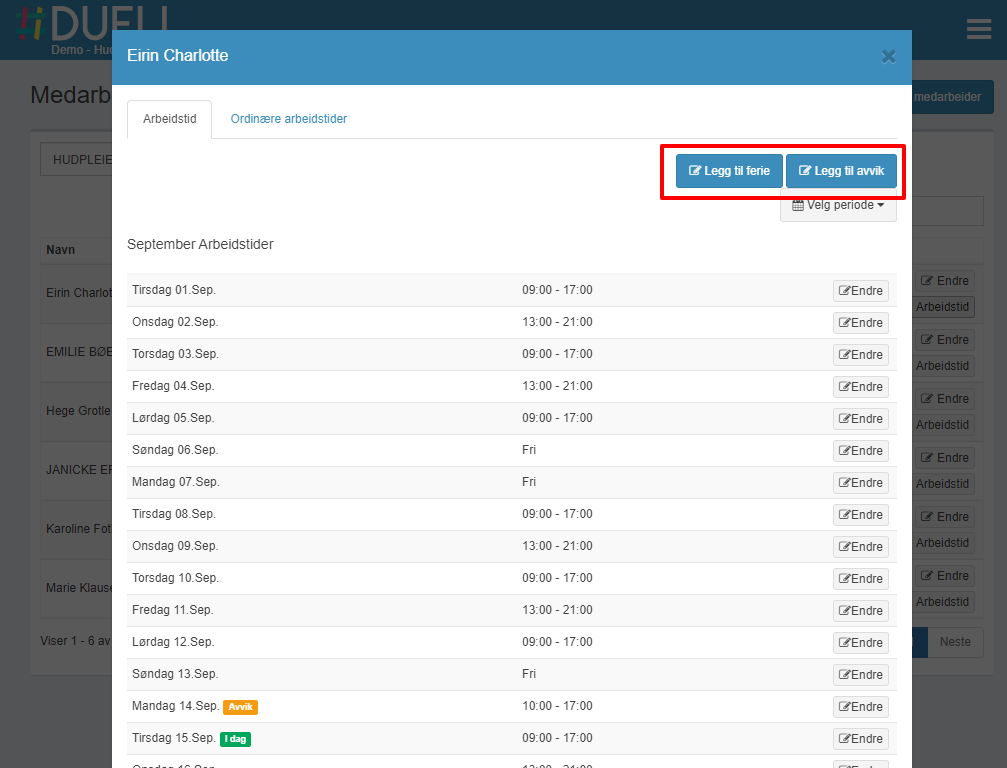Close the Eirin Charlotte dialog

pyautogui.click(x=888, y=57)
